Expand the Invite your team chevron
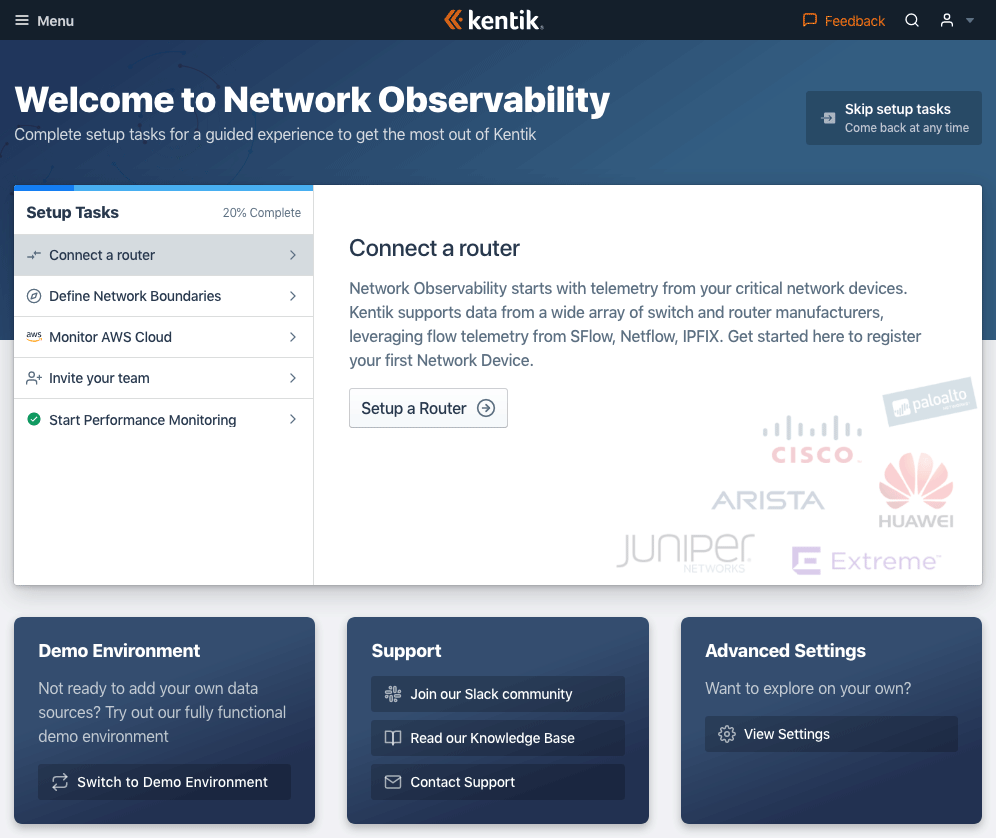Viewport: 996px width, 838px height. click(293, 378)
